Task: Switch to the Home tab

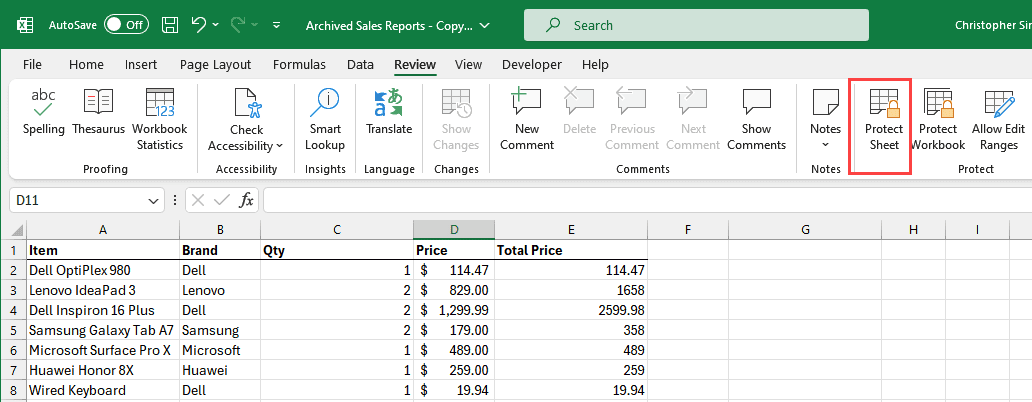Action: 86,64
